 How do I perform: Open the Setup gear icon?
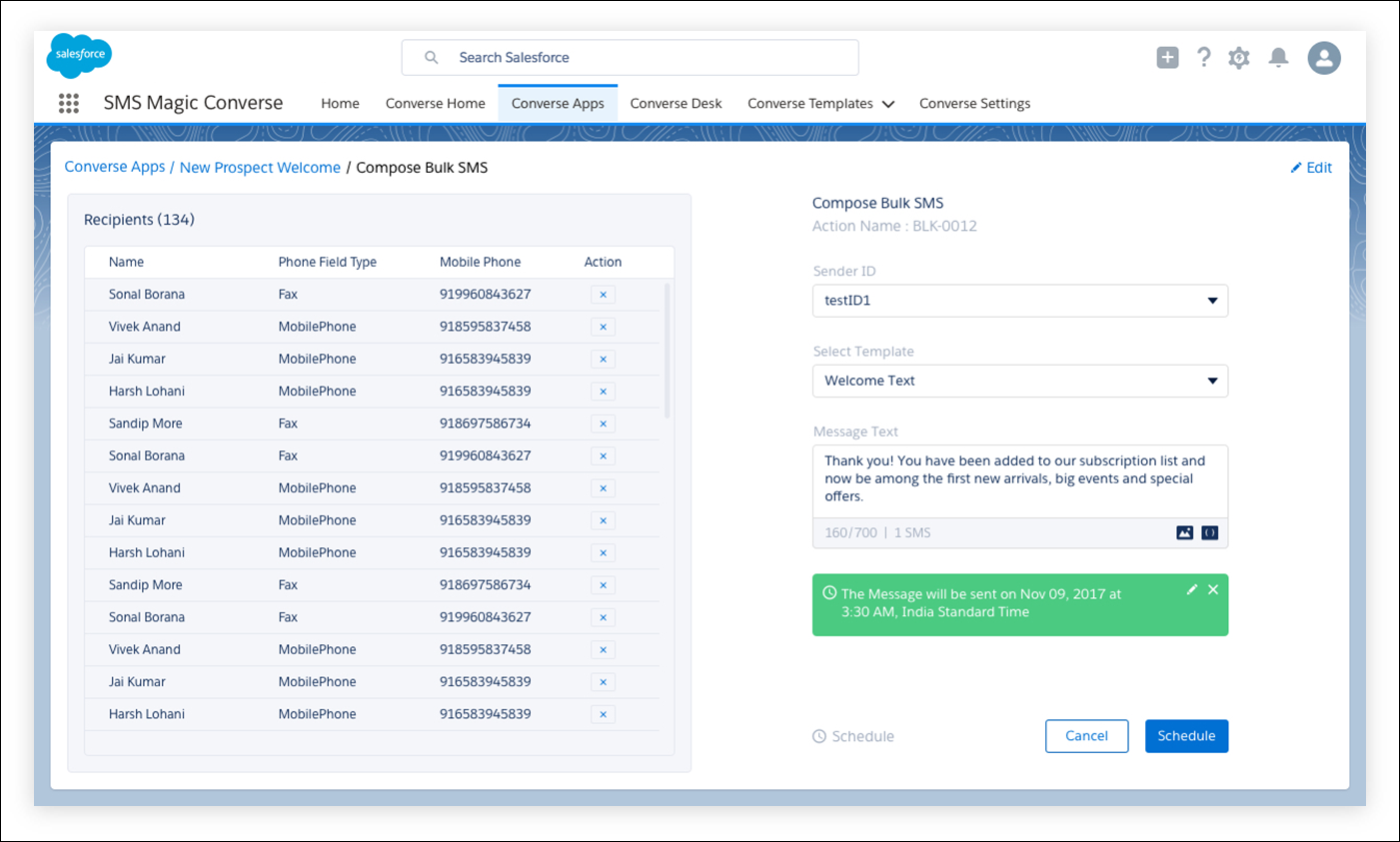click(x=1239, y=58)
